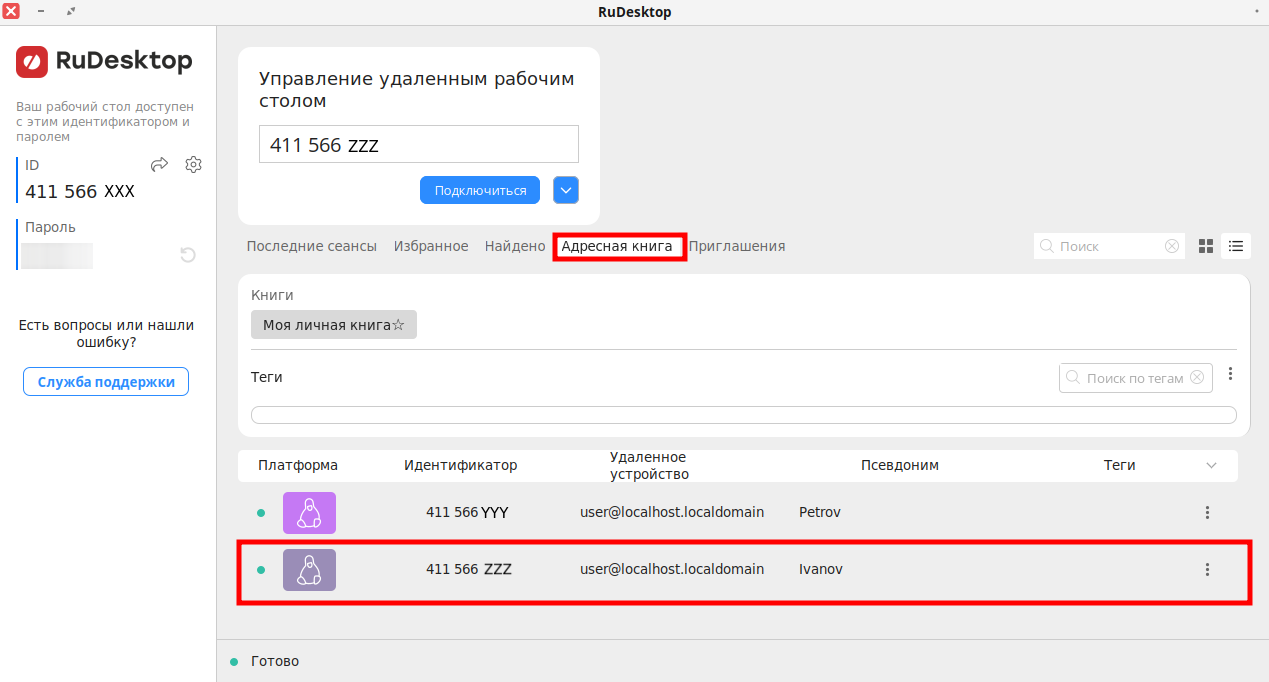Open the Избранное tab

[x=431, y=246]
